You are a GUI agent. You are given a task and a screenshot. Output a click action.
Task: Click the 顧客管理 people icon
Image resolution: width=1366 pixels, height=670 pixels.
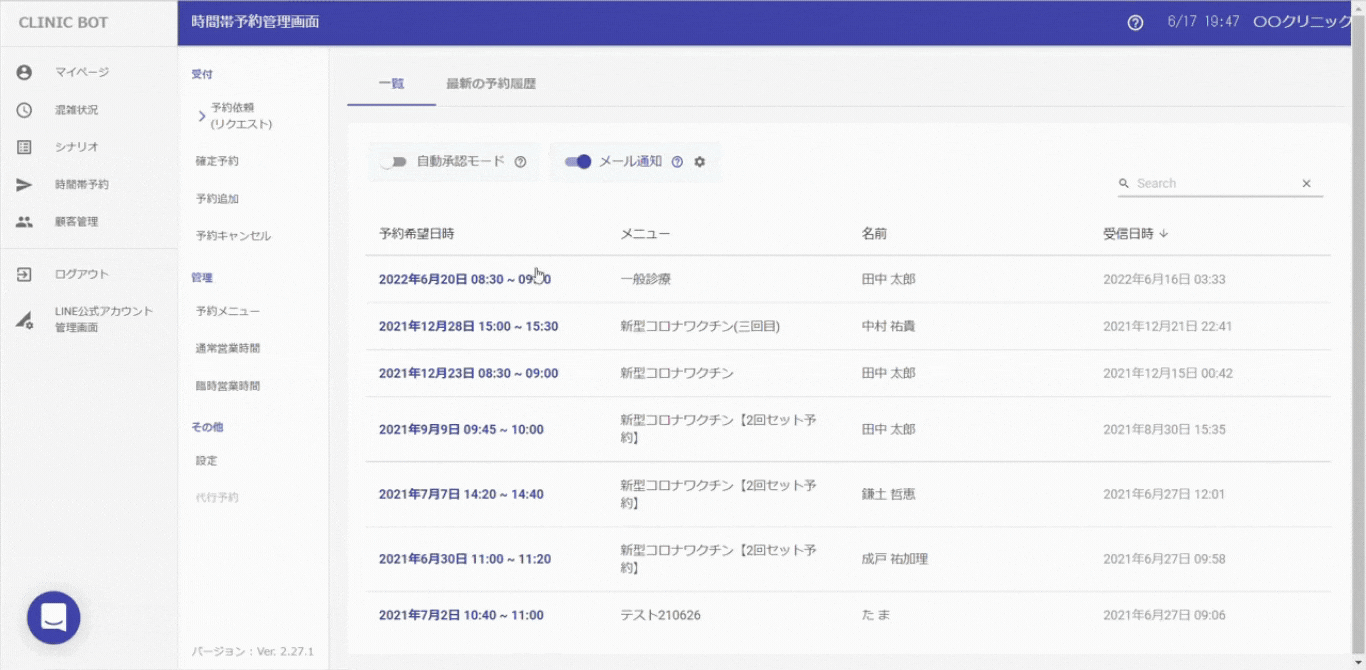pyautogui.click(x=24, y=222)
